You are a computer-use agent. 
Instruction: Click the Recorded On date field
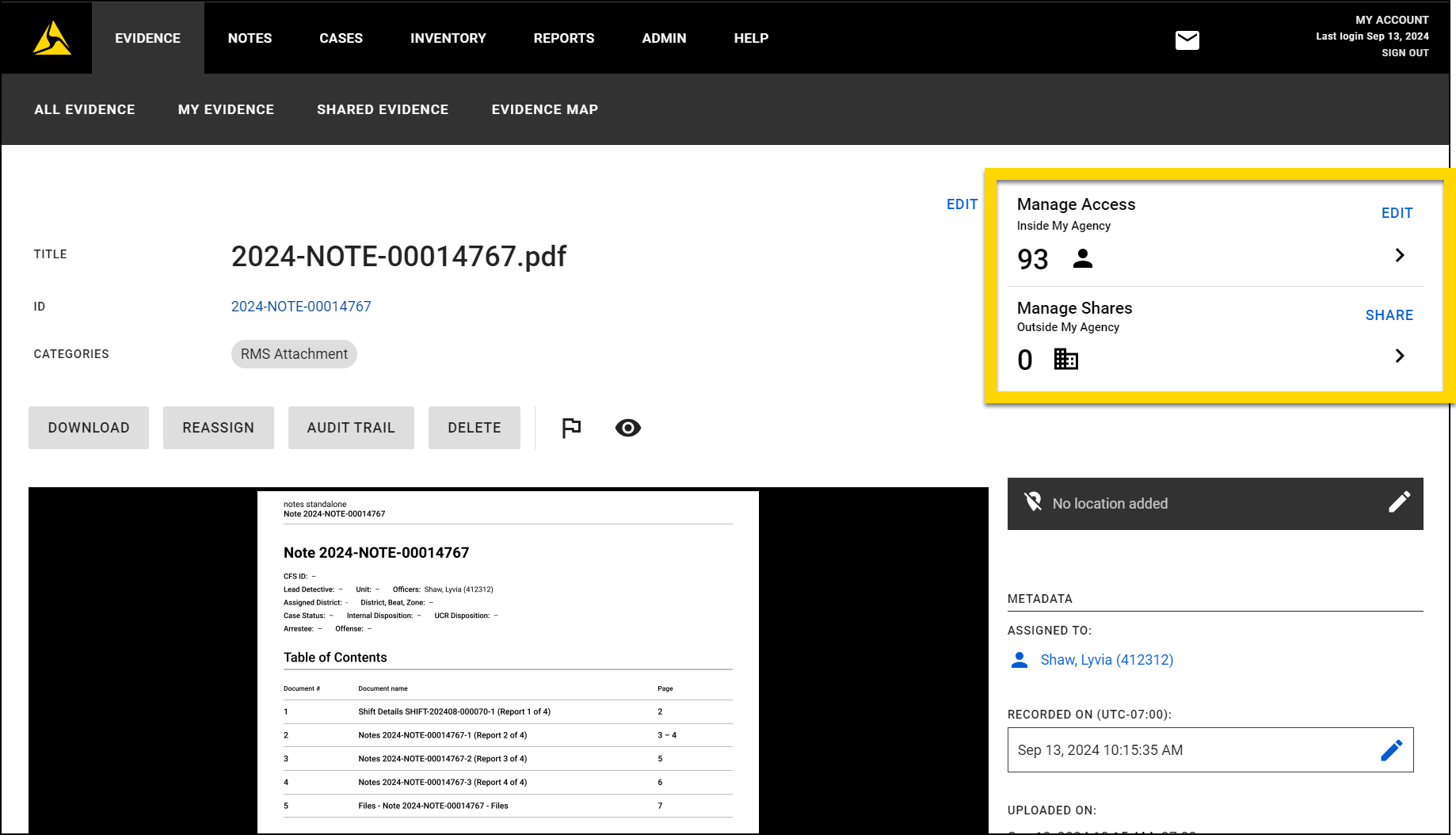1188,750
